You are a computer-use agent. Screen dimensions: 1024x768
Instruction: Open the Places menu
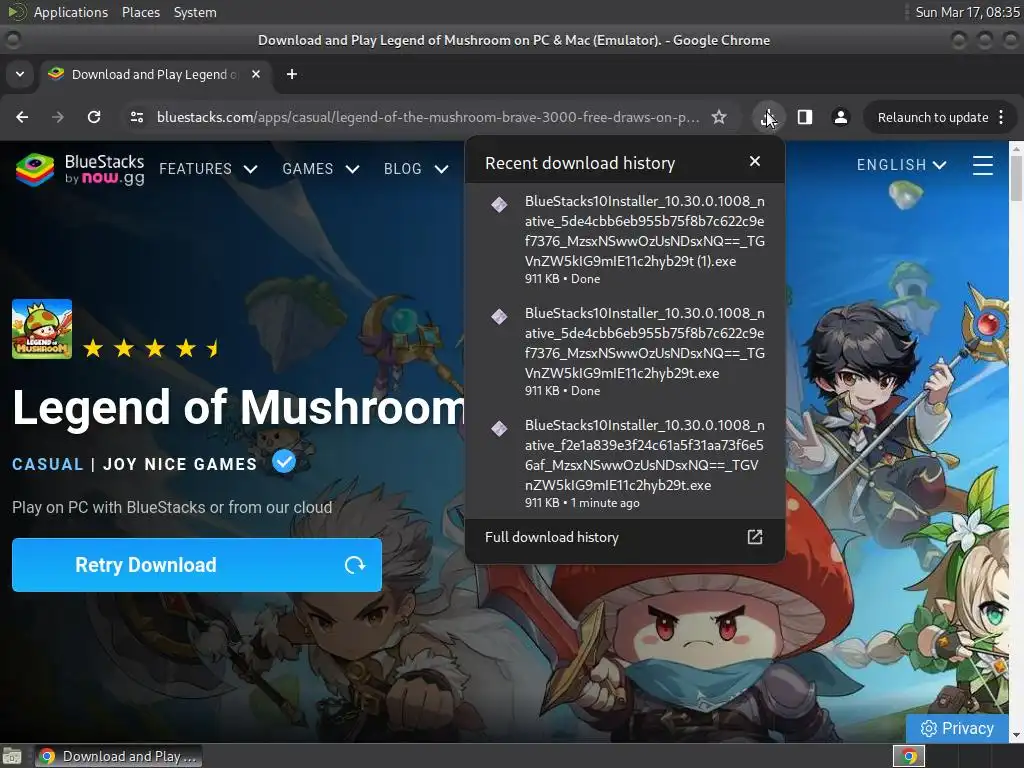tap(140, 12)
